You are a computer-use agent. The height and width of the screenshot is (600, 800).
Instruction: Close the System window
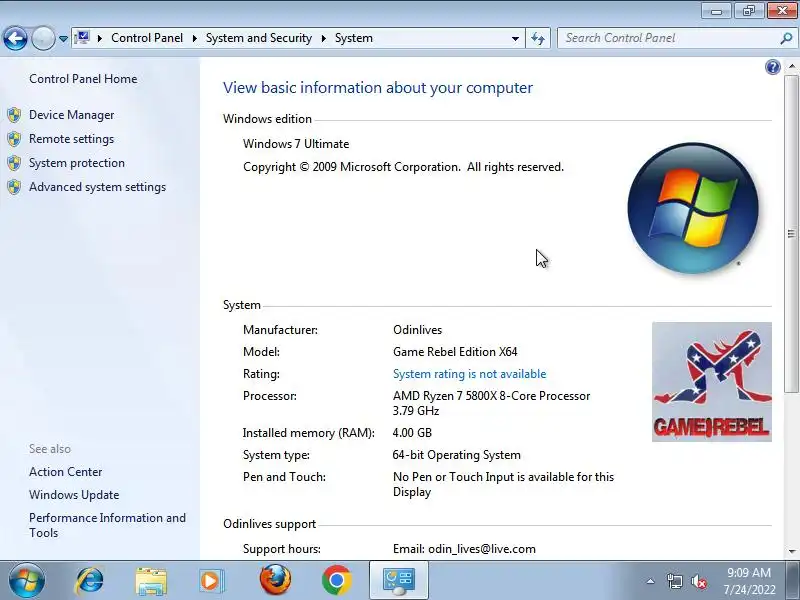[x=782, y=11]
